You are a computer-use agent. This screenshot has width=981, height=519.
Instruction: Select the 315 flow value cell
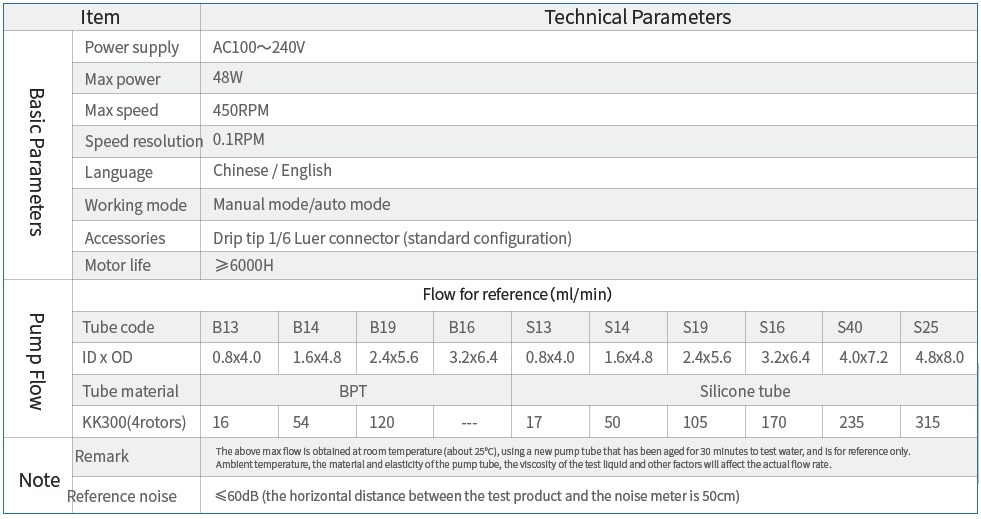[x=927, y=422]
